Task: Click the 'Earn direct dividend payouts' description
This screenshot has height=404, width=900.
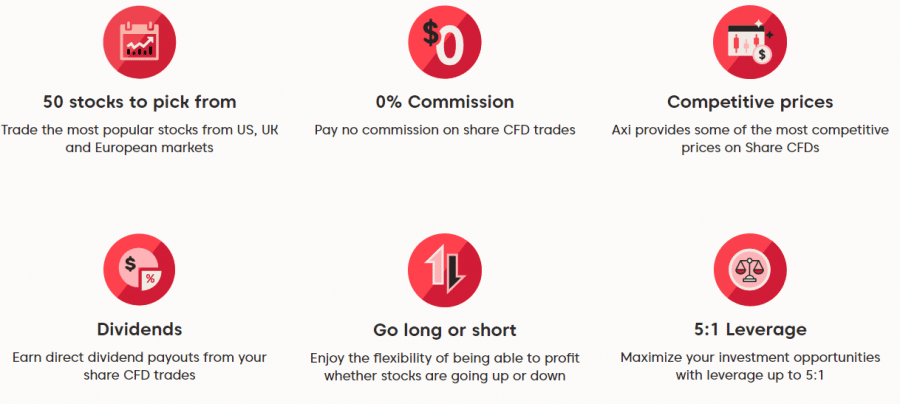Action: [139, 357]
